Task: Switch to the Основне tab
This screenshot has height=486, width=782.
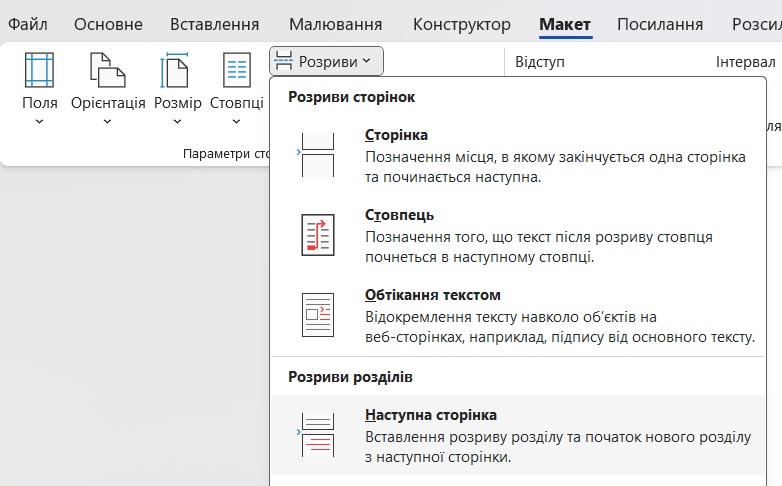Action: point(108,24)
